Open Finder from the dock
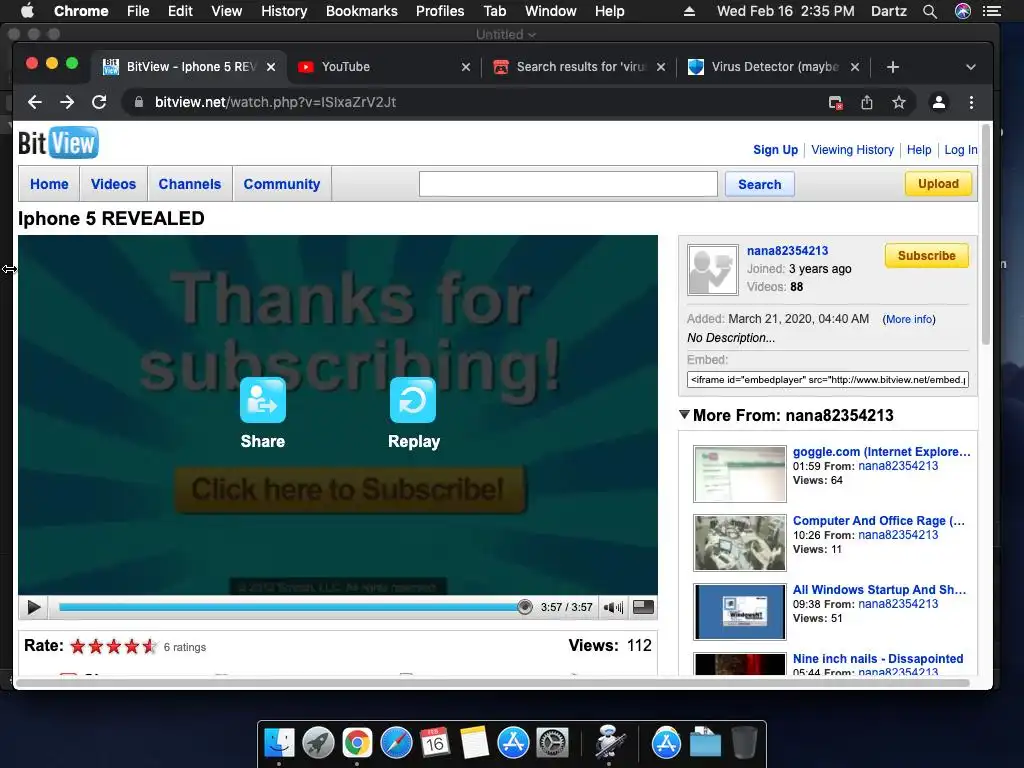Screen dimensions: 1024x768 tap(279, 743)
